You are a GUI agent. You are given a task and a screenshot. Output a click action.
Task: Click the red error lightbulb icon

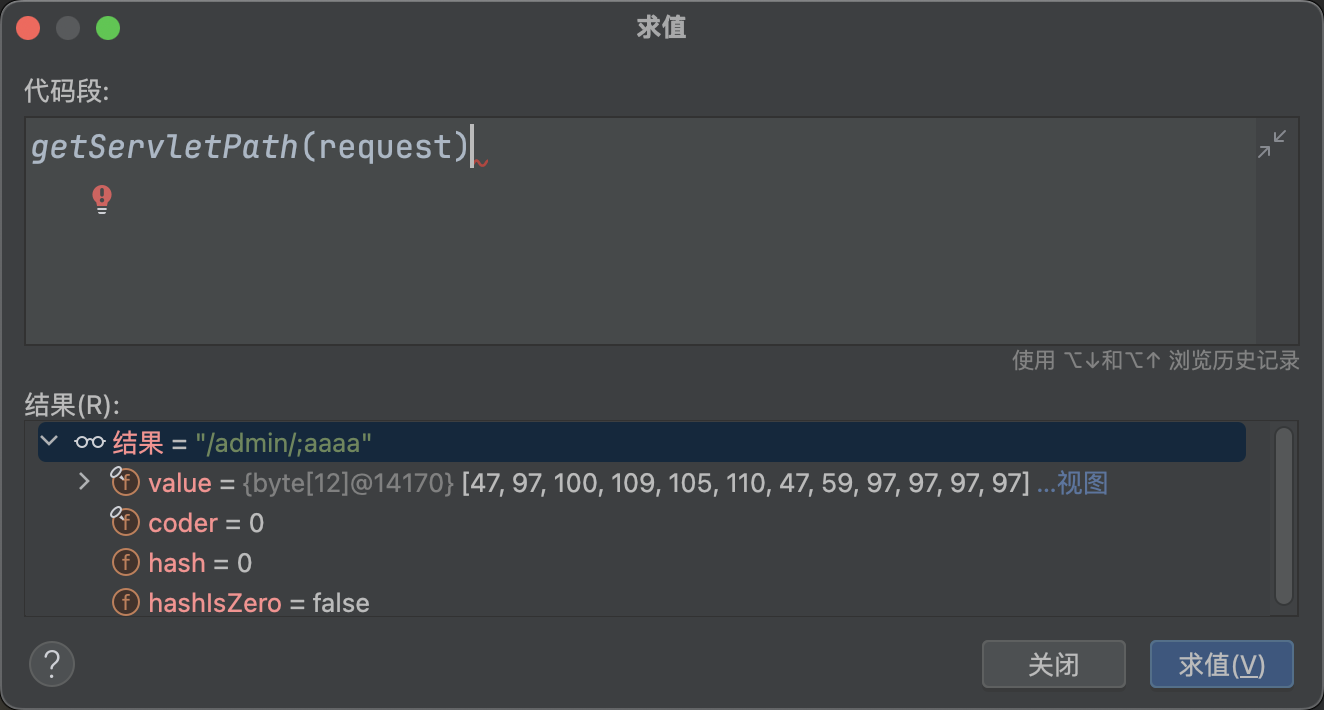pyautogui.click(x=102, y=199)
